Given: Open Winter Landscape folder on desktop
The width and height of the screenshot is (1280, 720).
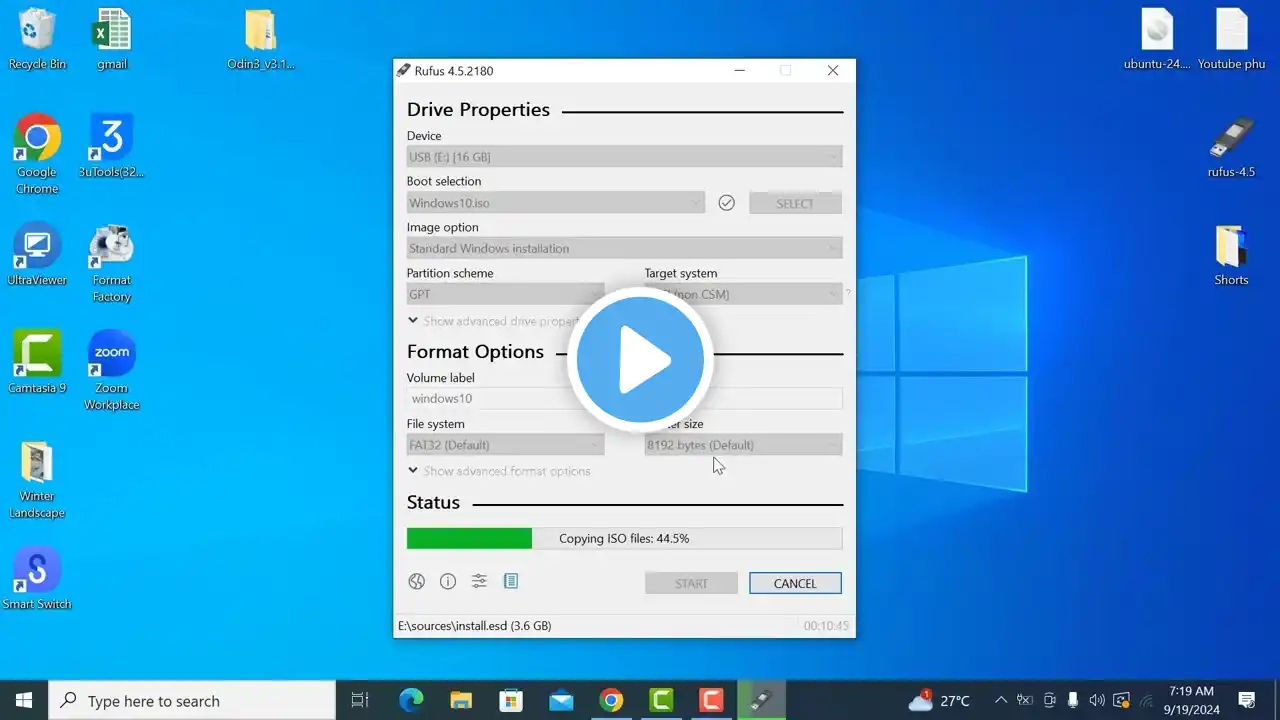Looking at the screenshot, I should click(x=37, y=480).
